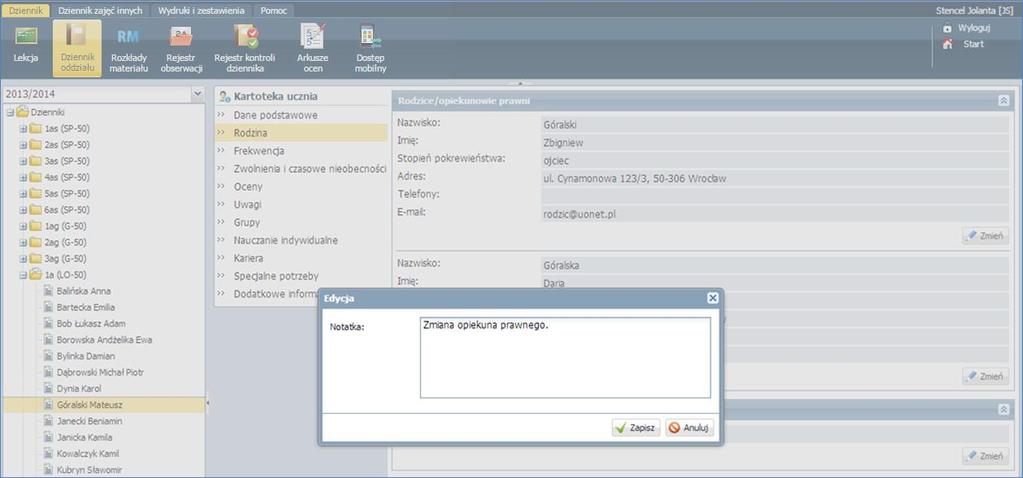Open Arkusze ocen toolbar icon
This screenshot has width=1023, height=478.
coord(313,47)
